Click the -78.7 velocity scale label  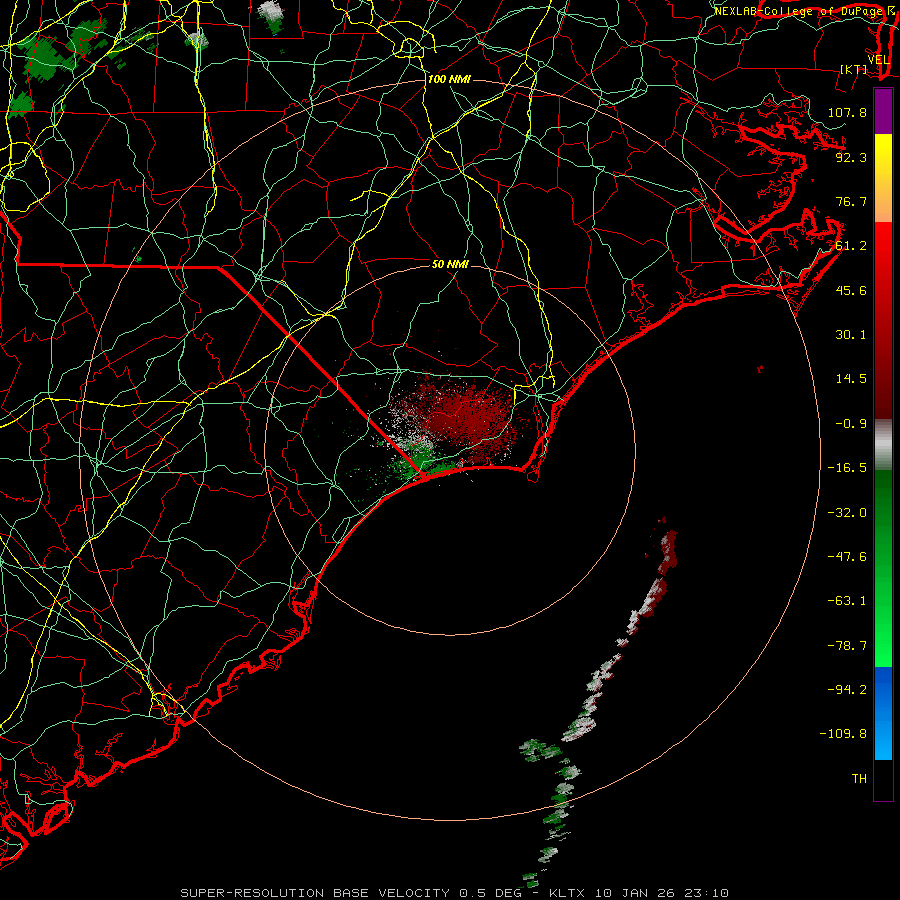click(x=847, y=646)
